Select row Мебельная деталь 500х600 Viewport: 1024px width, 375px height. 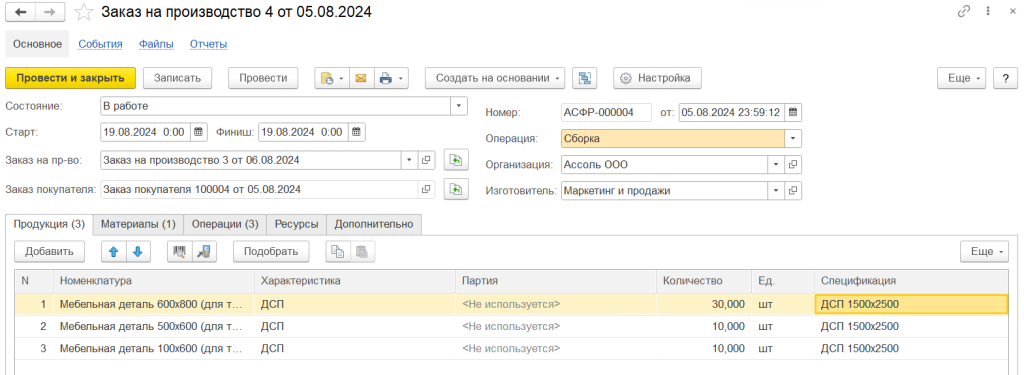click(x=511, y=326)
